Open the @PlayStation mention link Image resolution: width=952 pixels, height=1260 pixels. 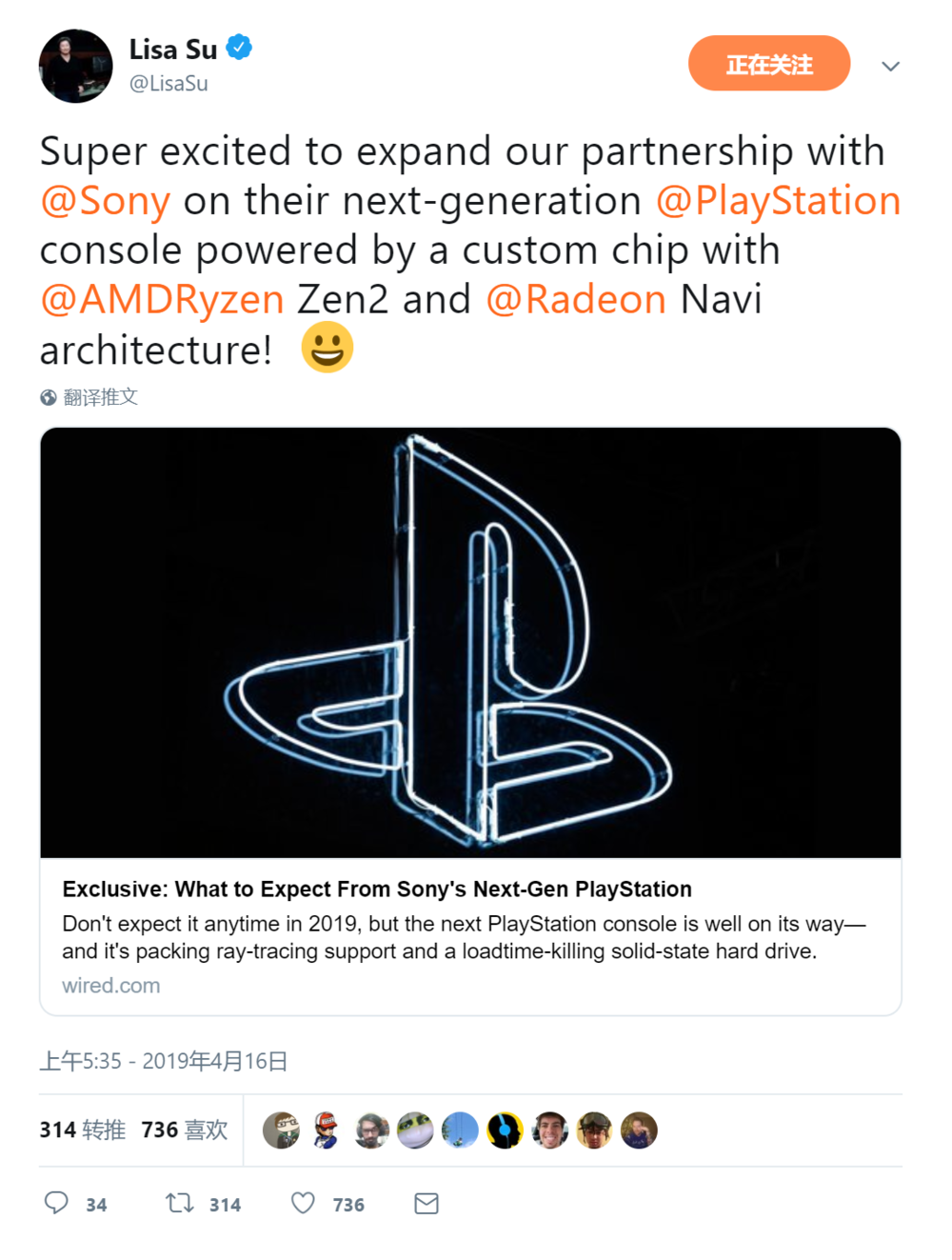(x=778, y=201)
